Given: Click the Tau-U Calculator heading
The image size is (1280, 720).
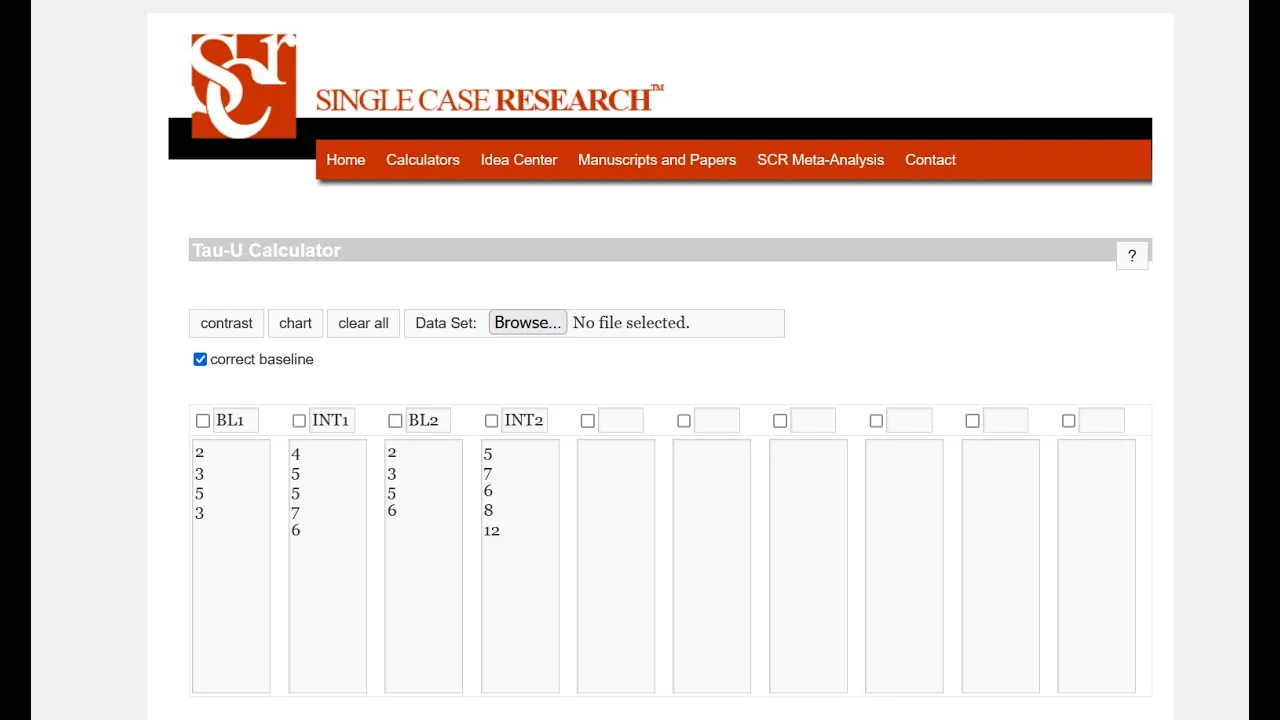Looking at the screenshot, I should pos(267,250).
